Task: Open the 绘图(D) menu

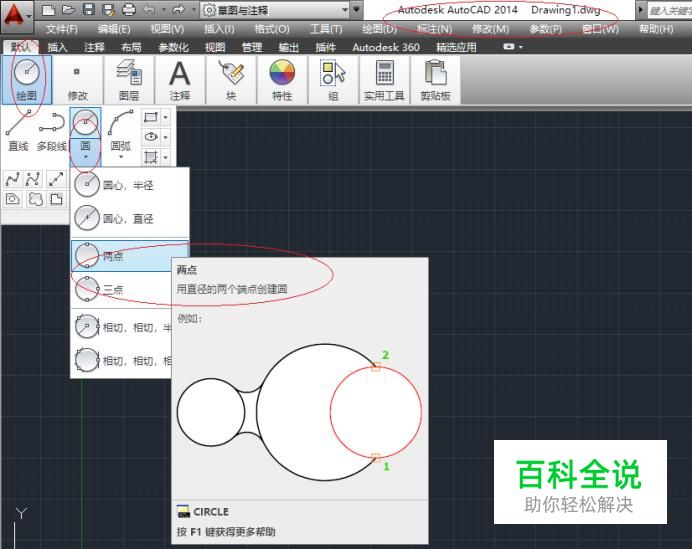Action: click(x=379, y=29)
